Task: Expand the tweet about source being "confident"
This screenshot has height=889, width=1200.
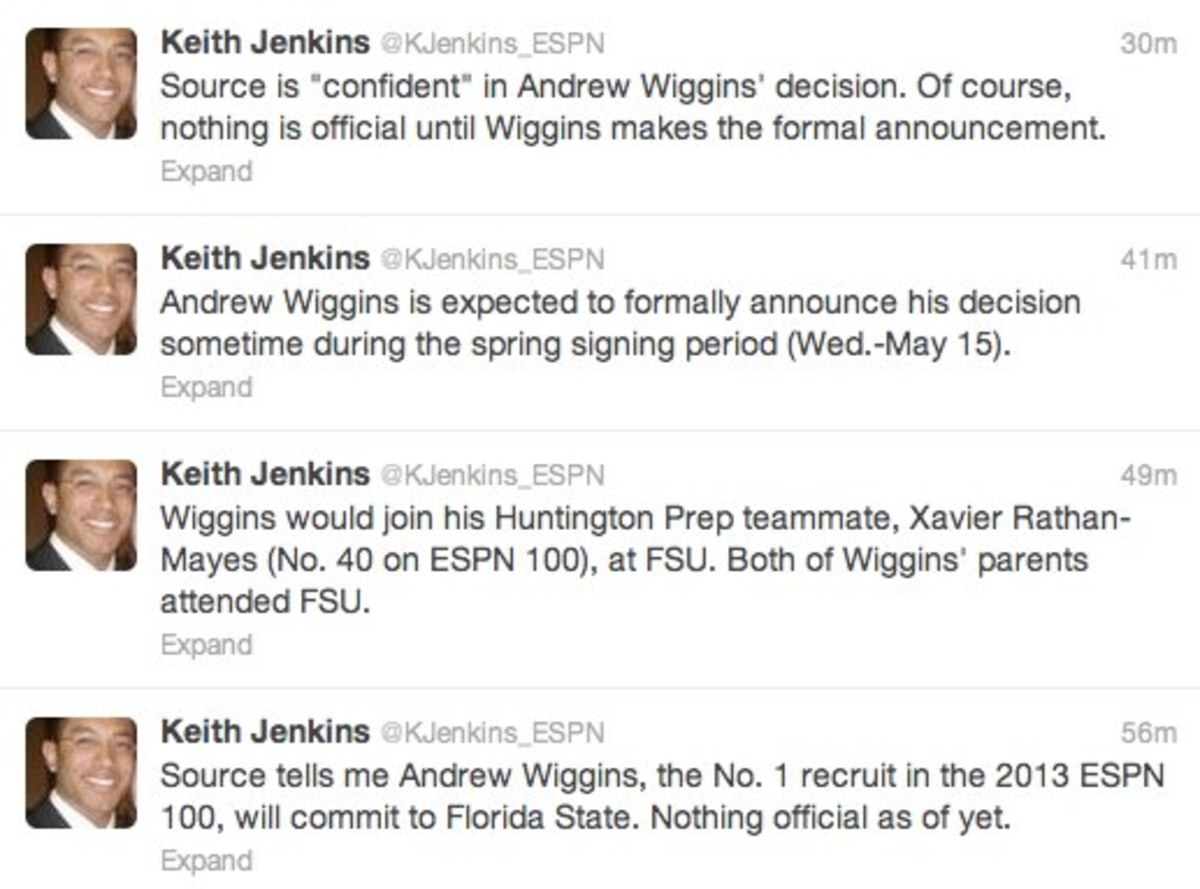Action: click(x=206, y=171)
